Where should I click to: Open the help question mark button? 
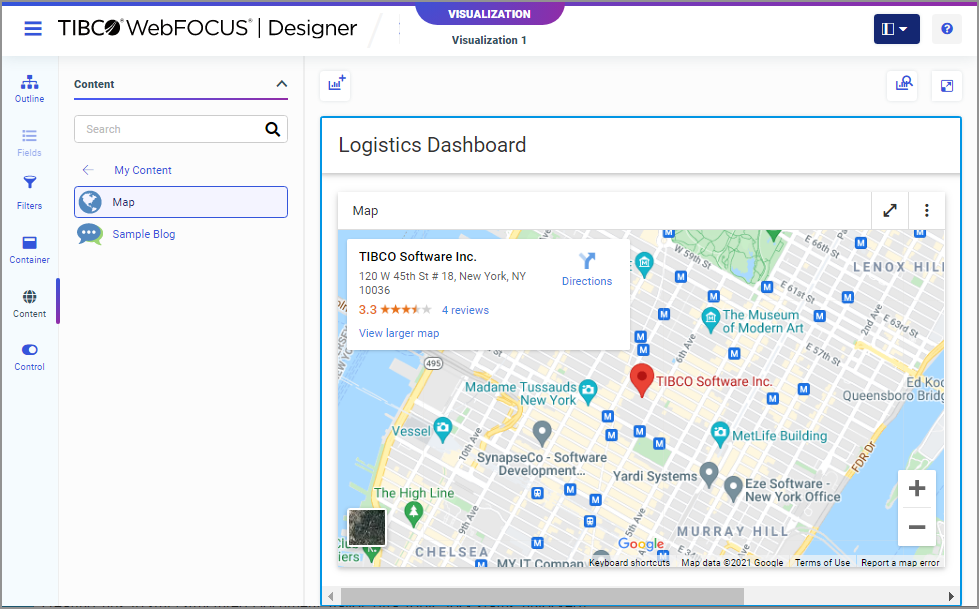tap(947, 29)
